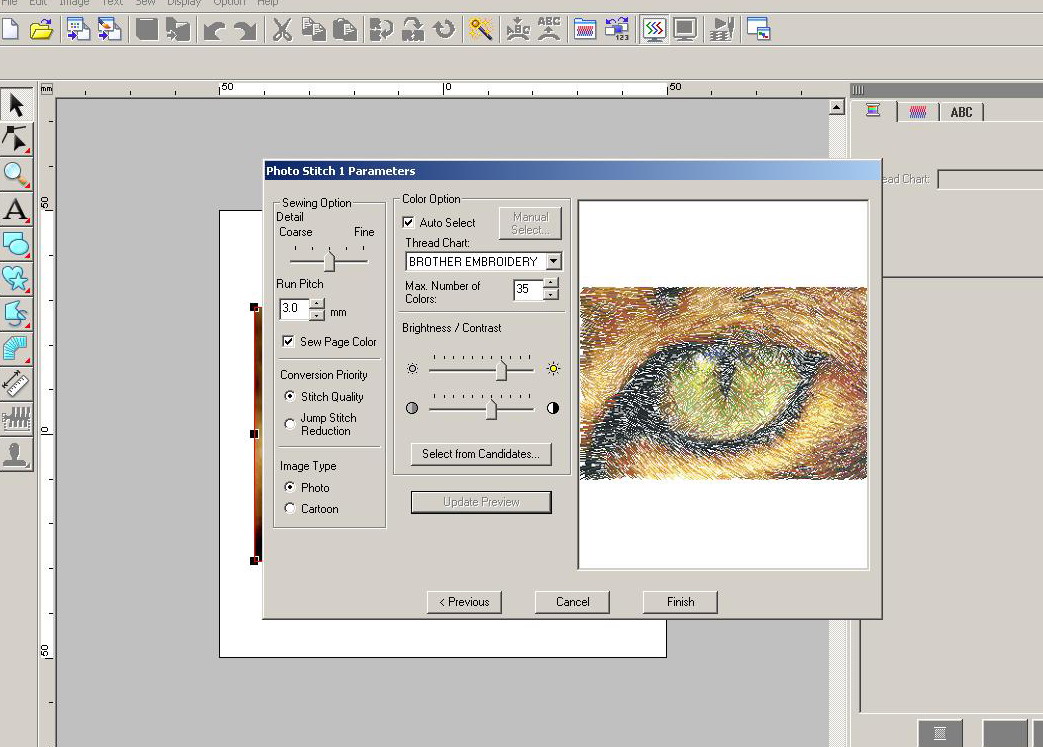Click the scissors Cut icon
This screenshot has width=1043, height=747.
tap(282, 30)
